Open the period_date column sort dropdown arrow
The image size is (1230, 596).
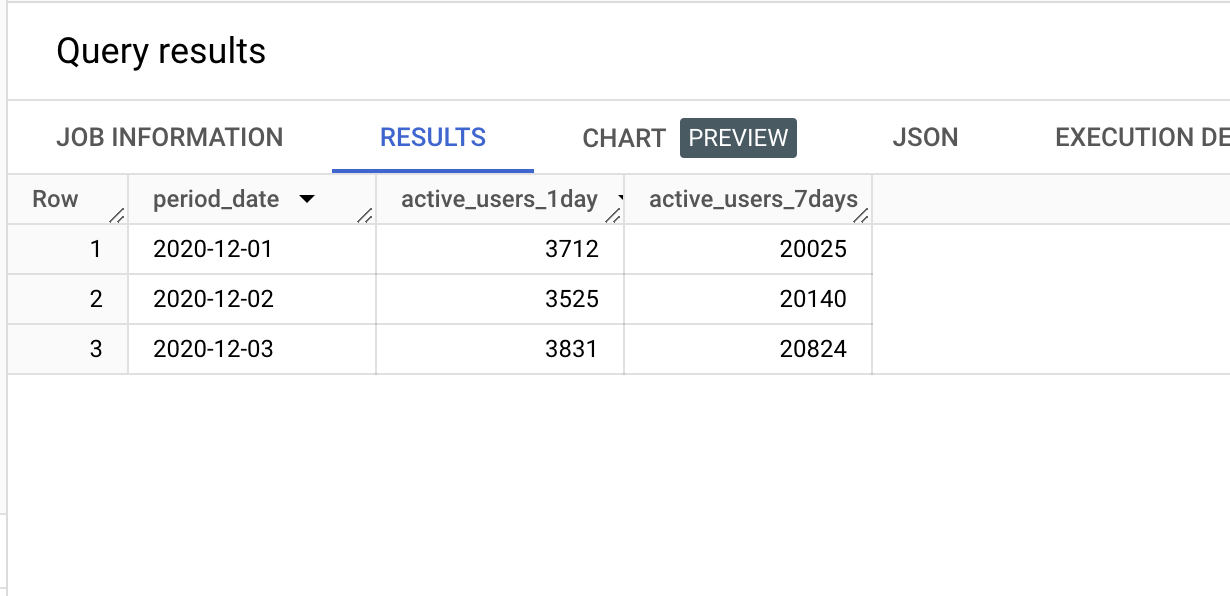[x=307, y=200]
